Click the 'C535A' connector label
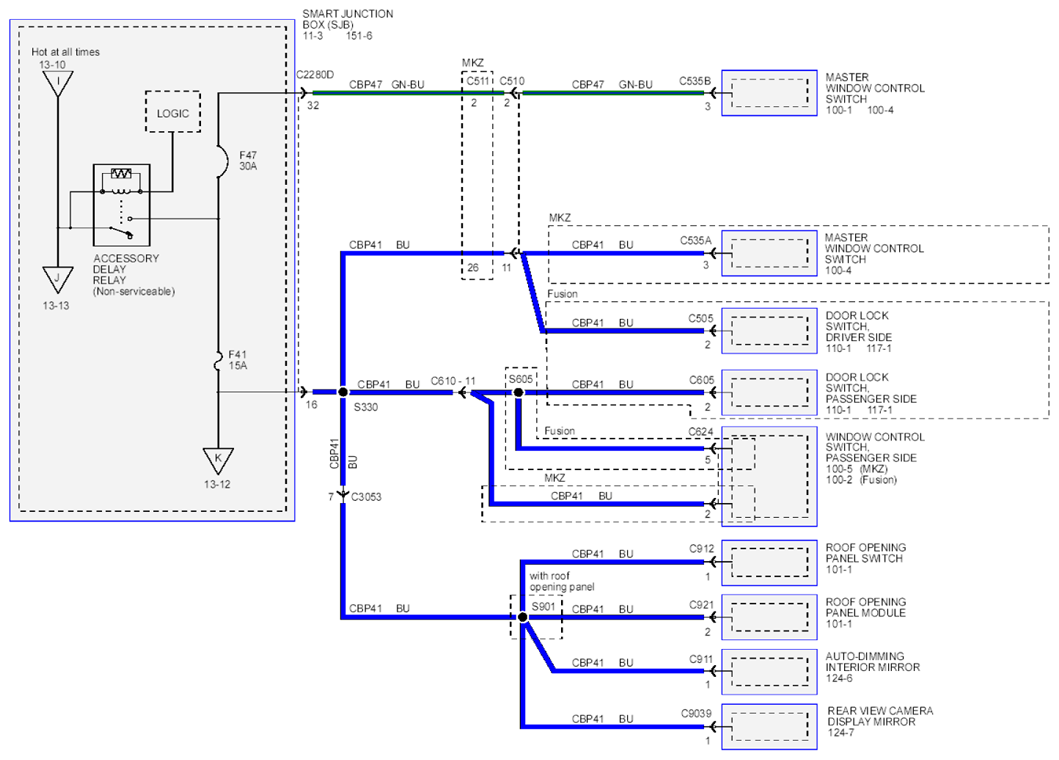 [696, 240]
